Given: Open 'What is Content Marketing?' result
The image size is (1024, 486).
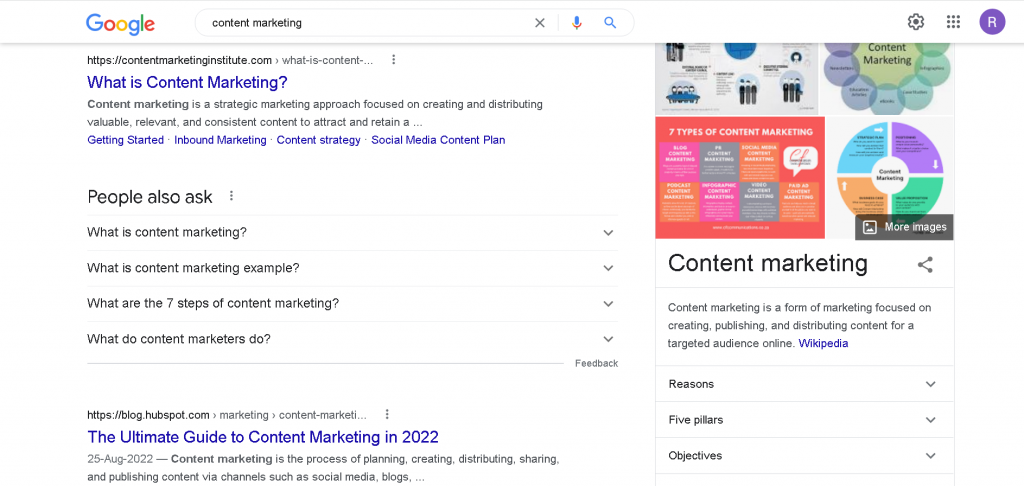Looking at the screenshot, I should tap(187, 82).
